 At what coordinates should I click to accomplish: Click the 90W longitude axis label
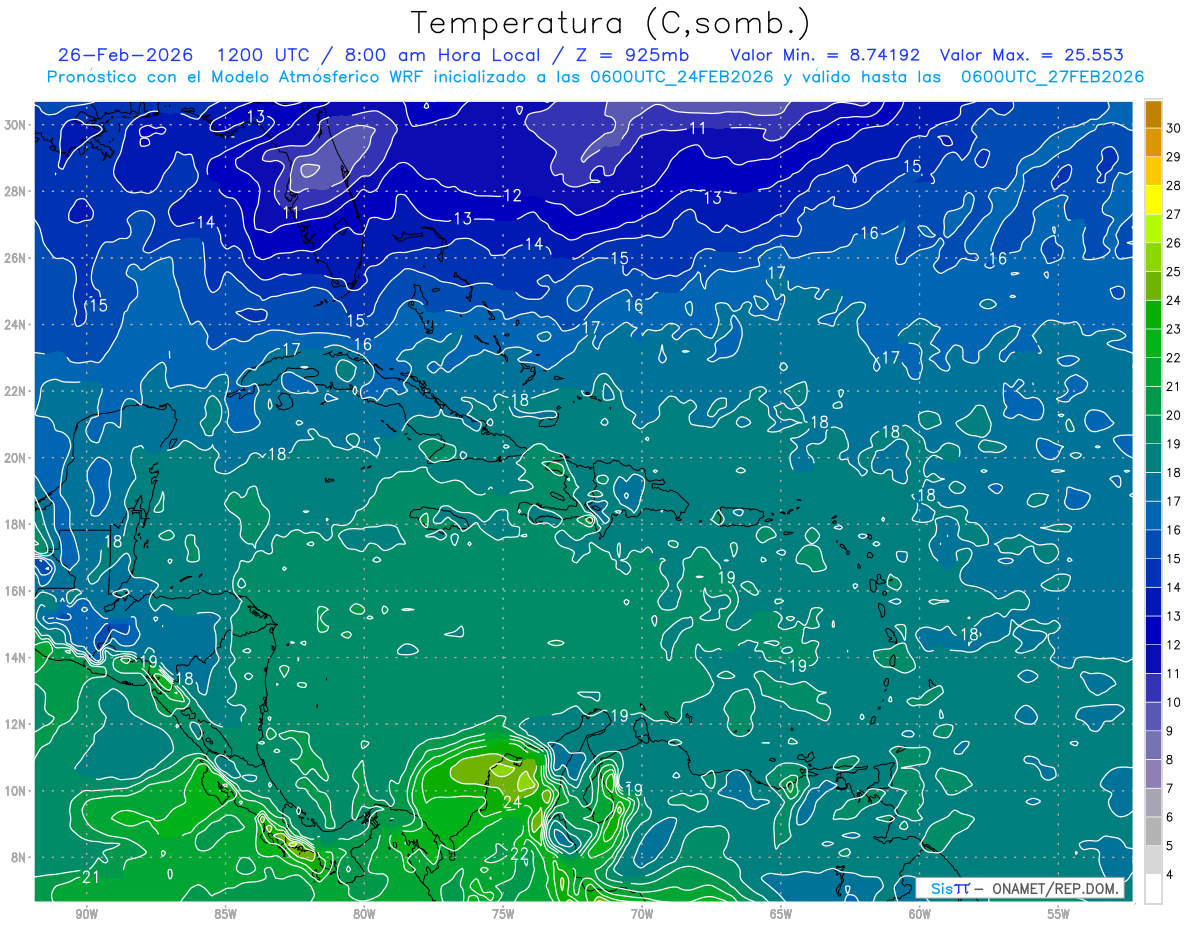pos(86,914)
